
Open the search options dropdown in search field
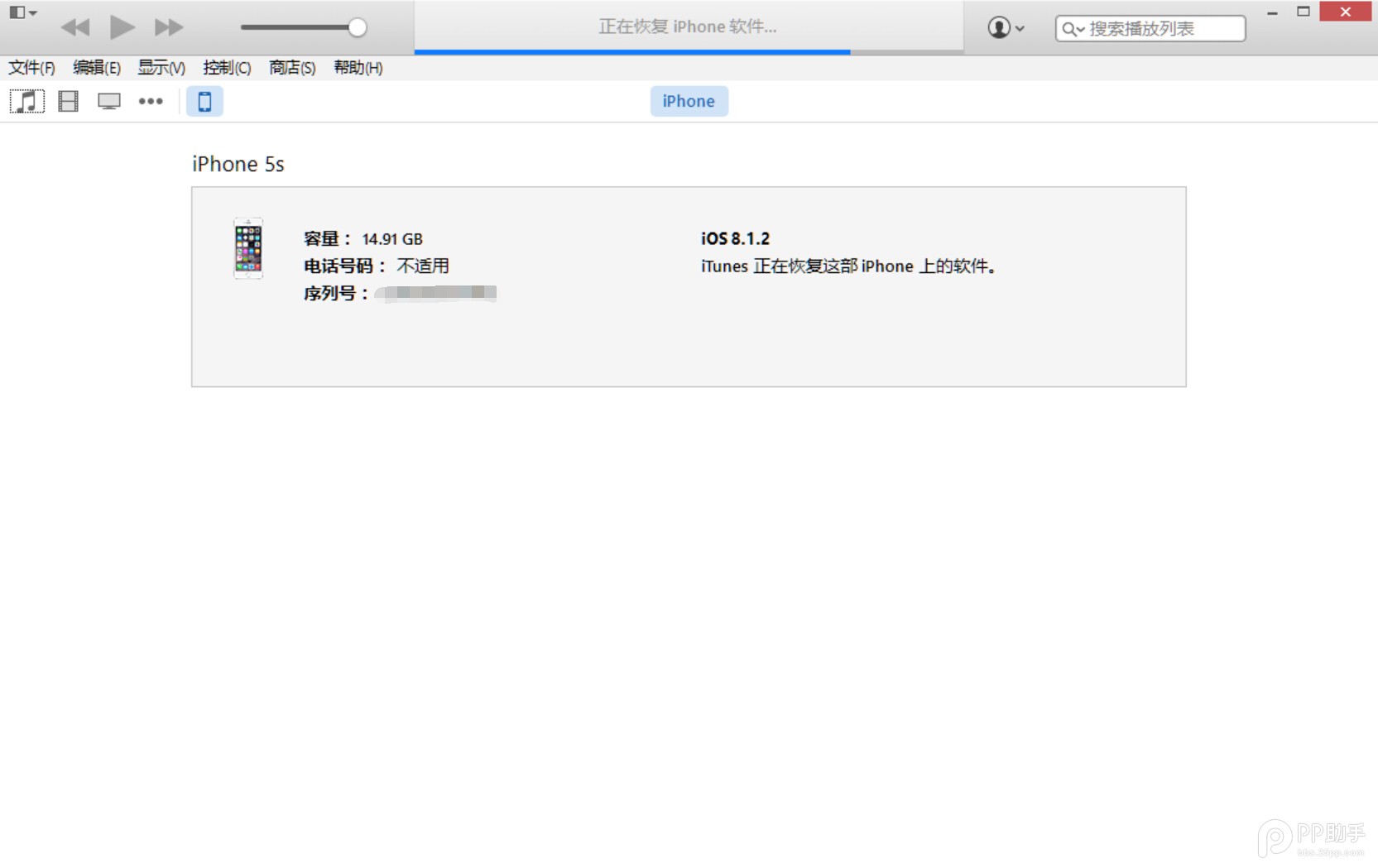1080,28
